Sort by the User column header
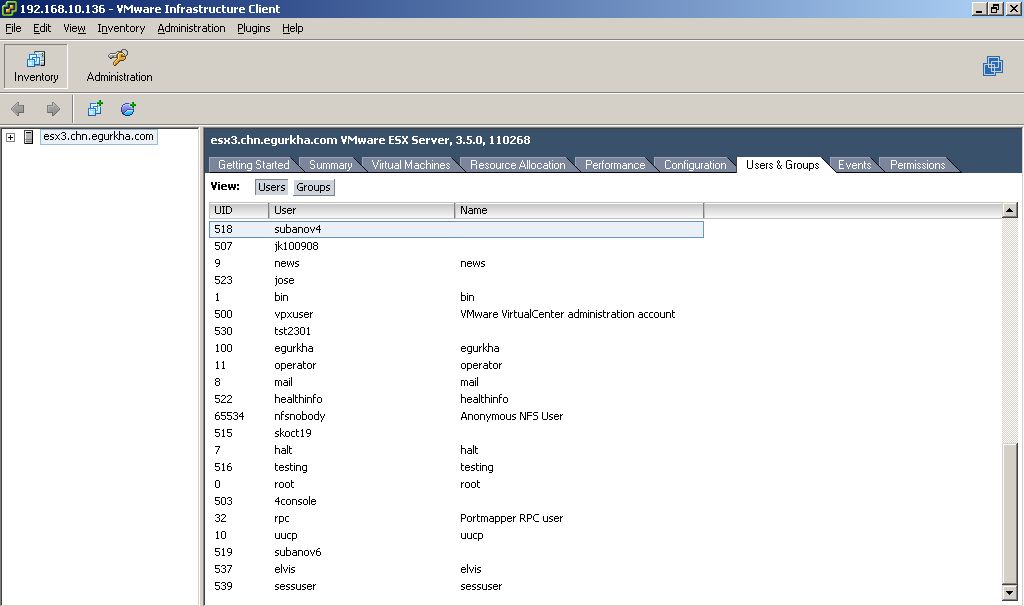The image size is (1024, 606). 362,210
